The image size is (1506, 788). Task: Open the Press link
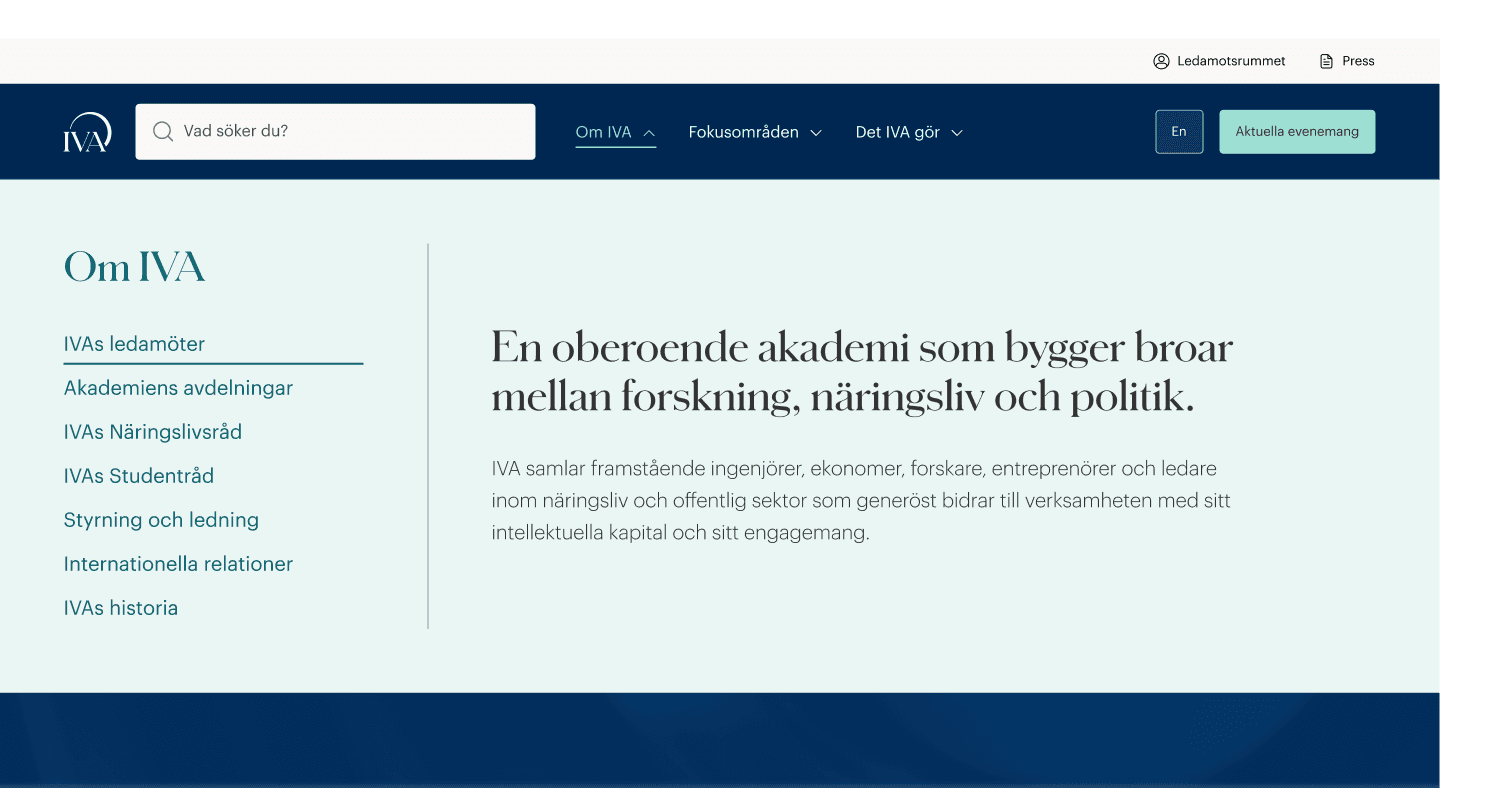coord(1358,61)
